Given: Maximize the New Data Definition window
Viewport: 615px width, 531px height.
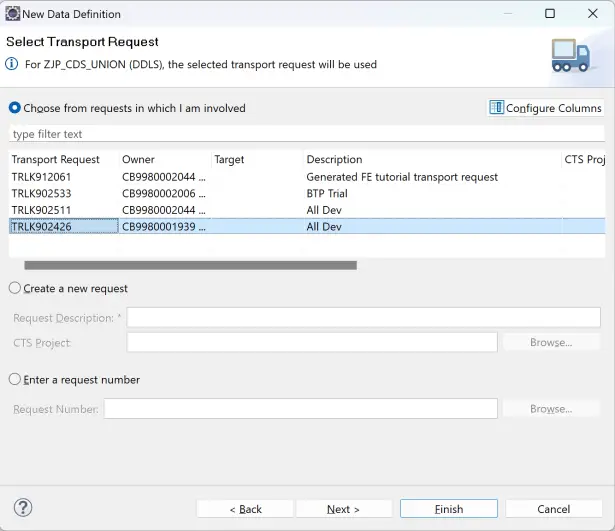Looking at the screenshot, I should point(550,14).
